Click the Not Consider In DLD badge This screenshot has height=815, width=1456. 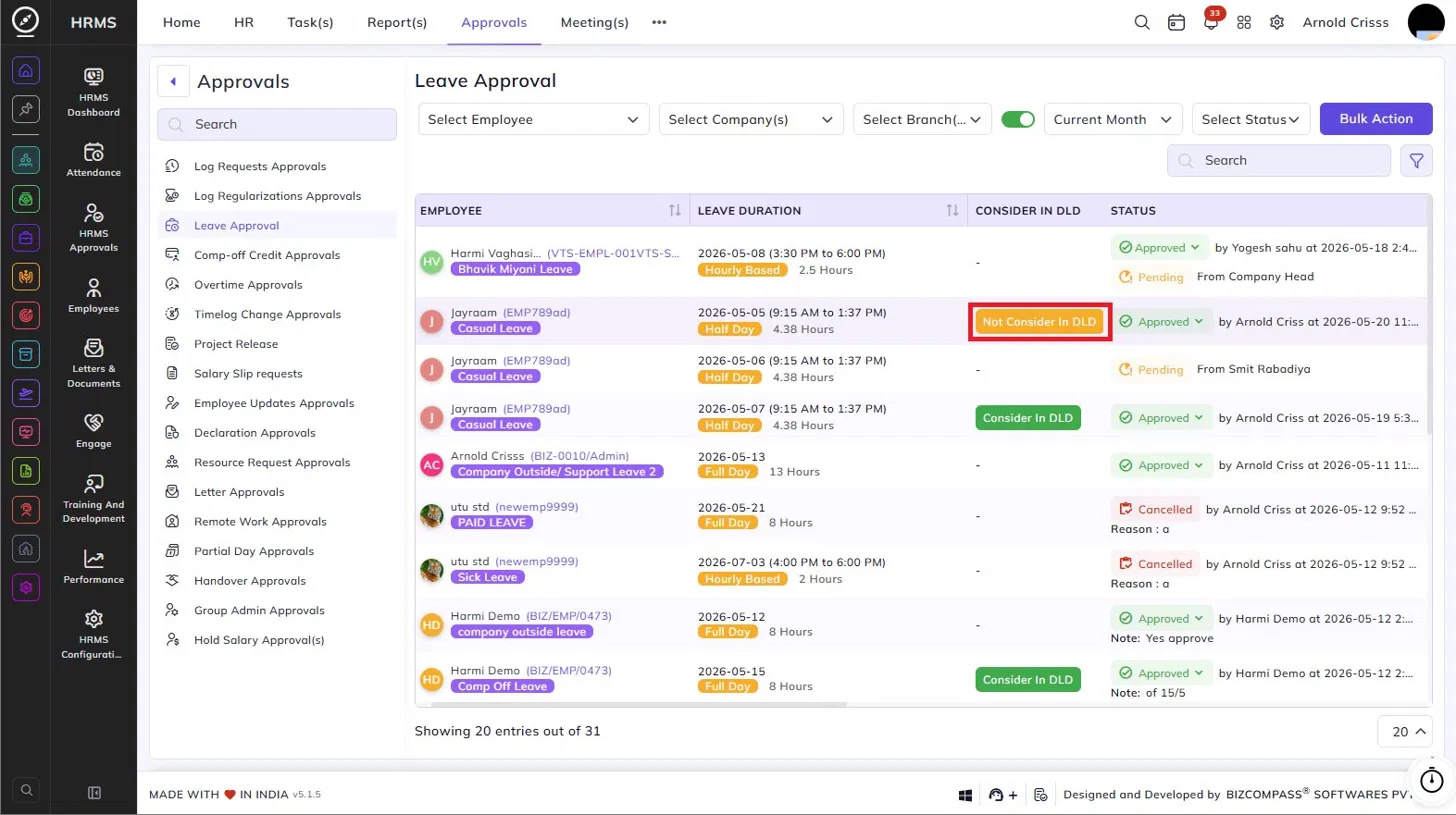(x=1040, y=322)
